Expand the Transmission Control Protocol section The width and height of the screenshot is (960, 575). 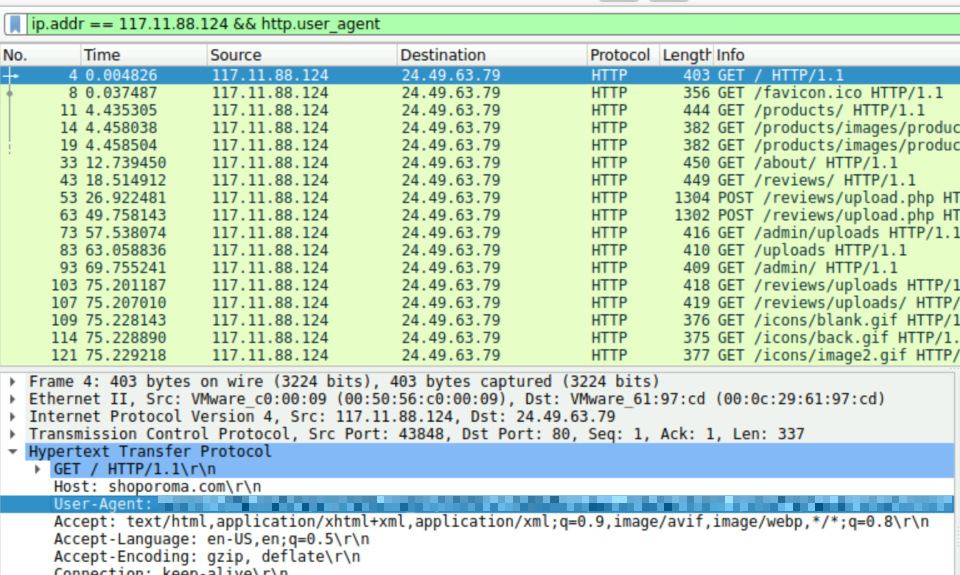tap(12, 434)
